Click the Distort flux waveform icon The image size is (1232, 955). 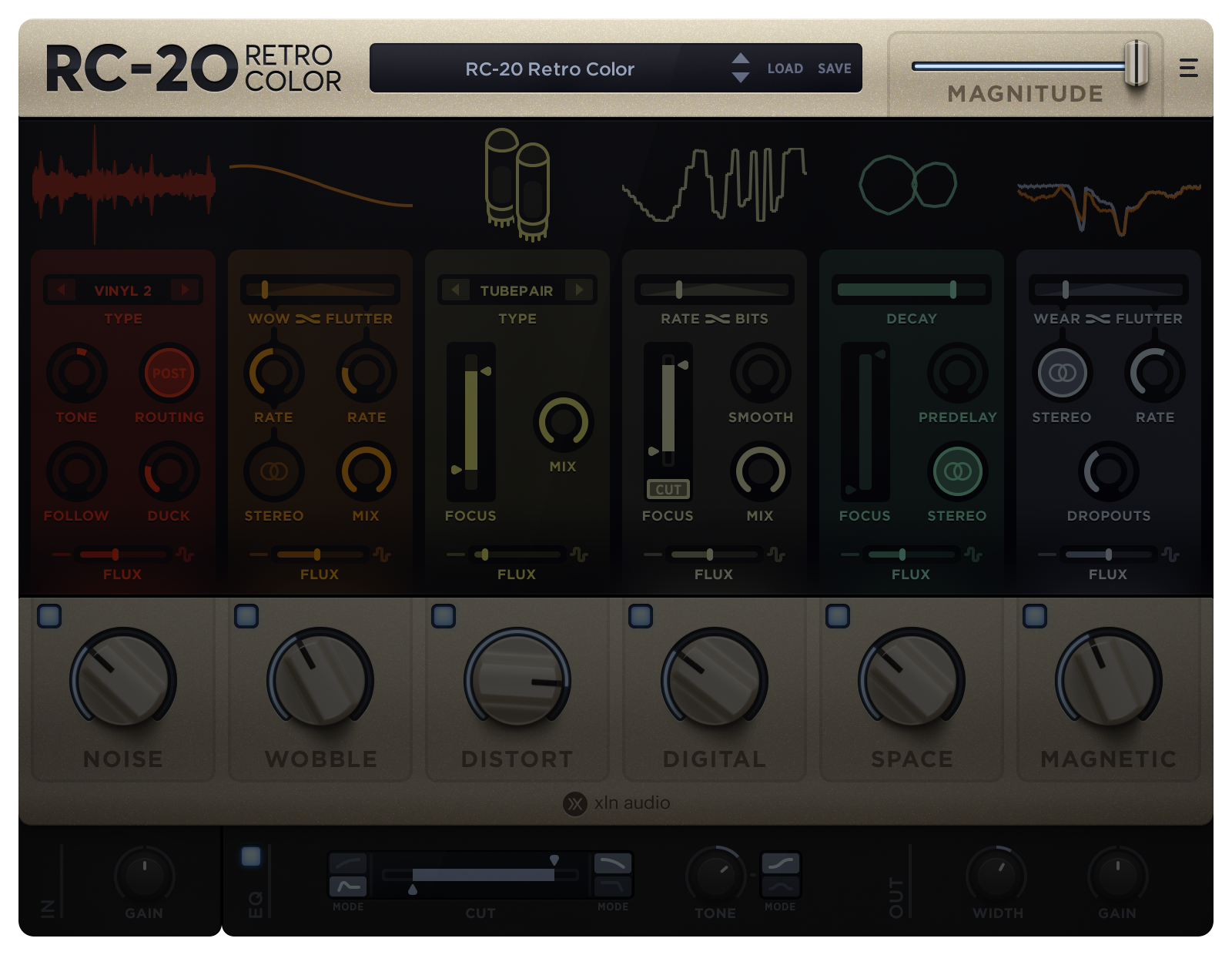579,555
